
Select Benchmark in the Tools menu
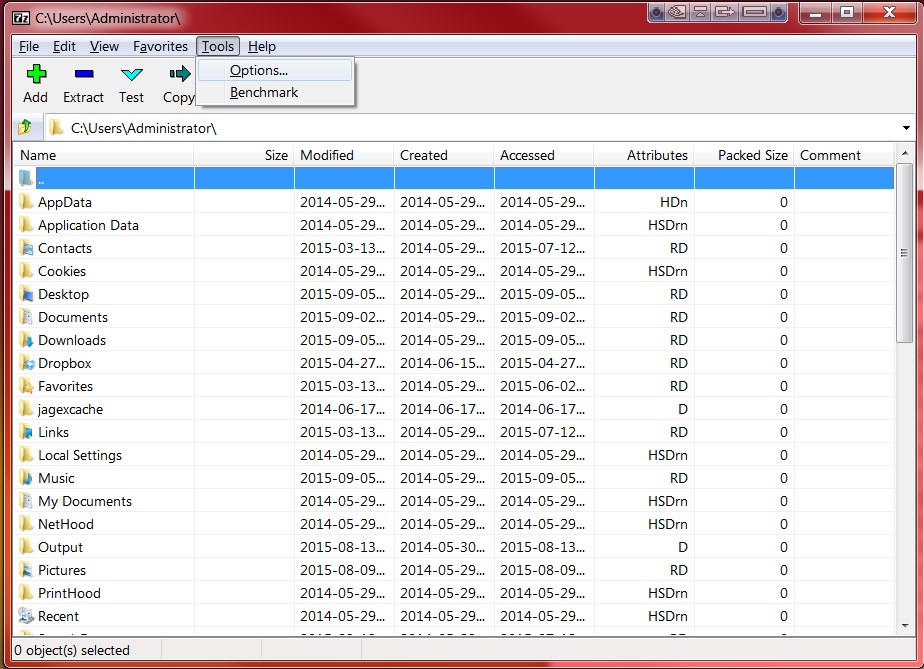tap(264, 93)
